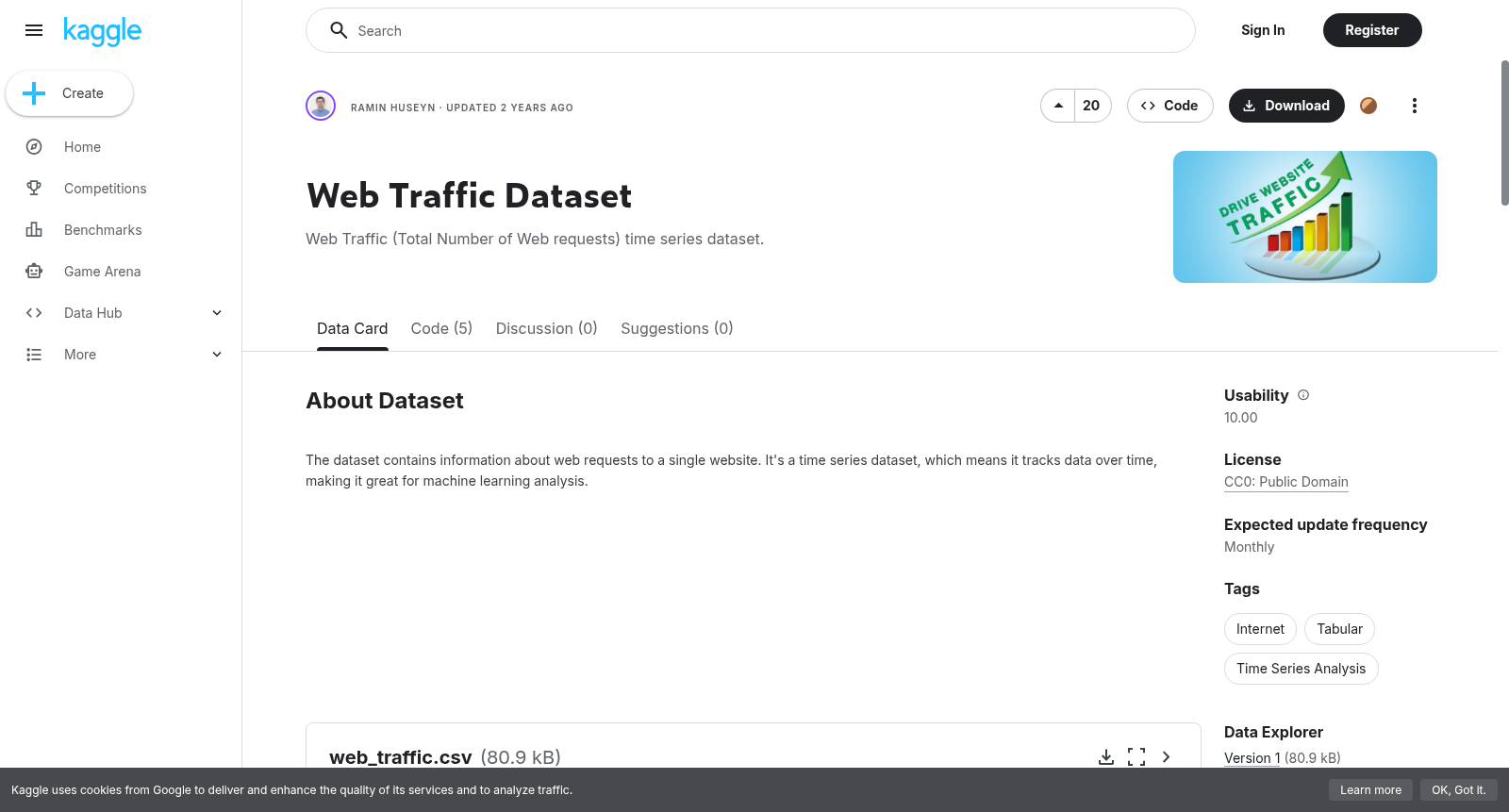
Task: Click the Create button
Action: pos(69,93)
